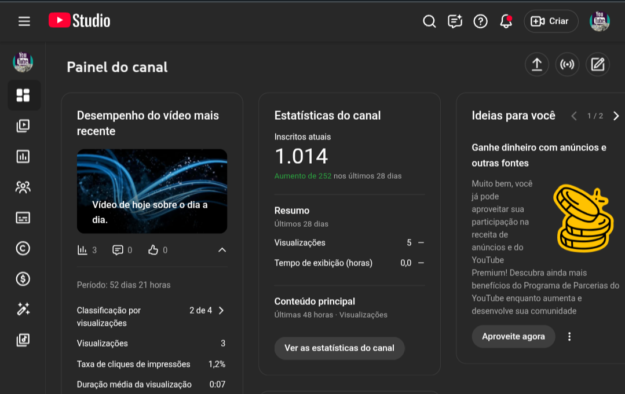This screenshot has height=394, width=625.
Task: Click the video likes thumbs-up icon
Action: click(x=153, y=250)
